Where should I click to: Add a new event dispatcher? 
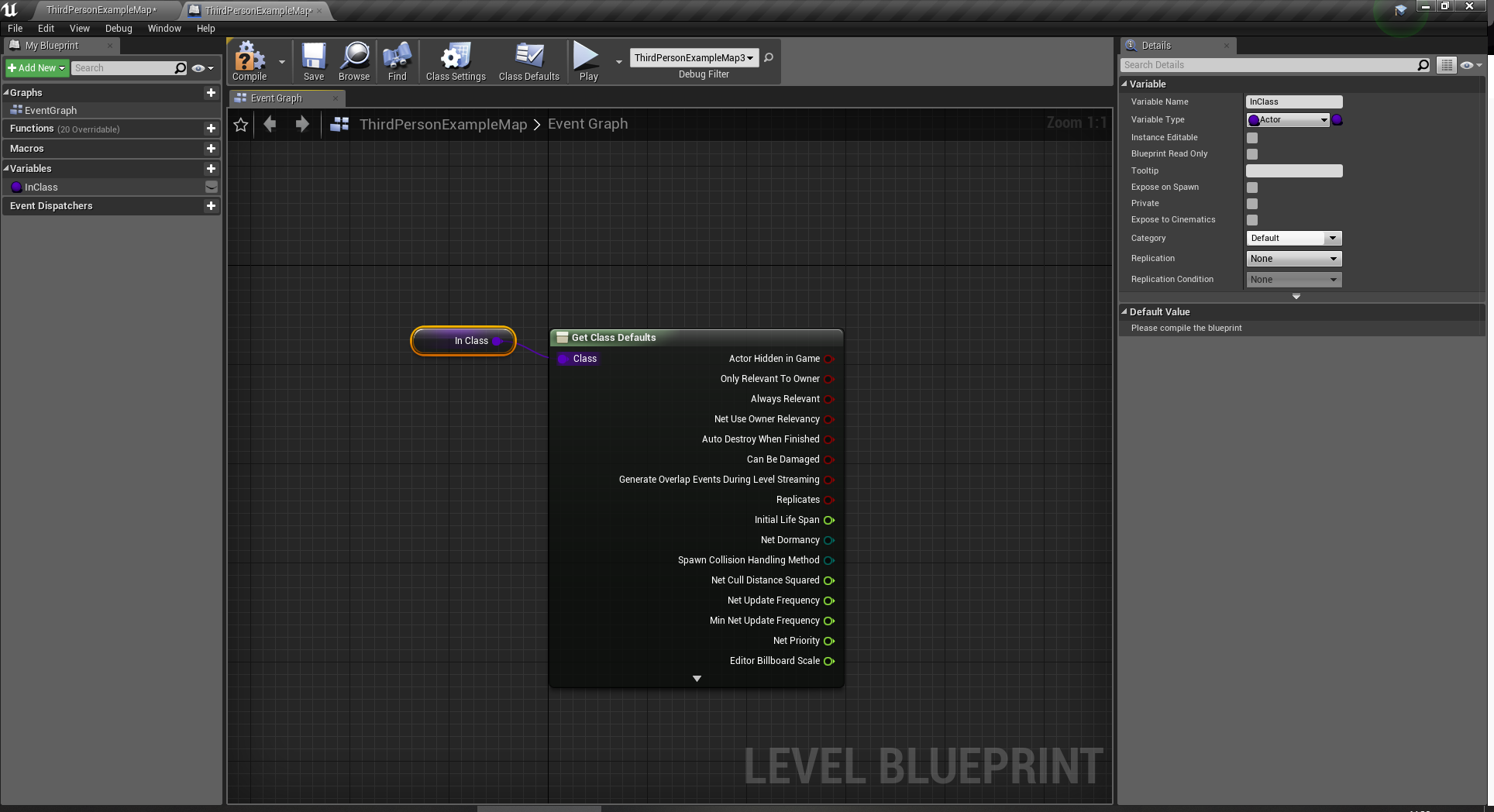point(211,205)
